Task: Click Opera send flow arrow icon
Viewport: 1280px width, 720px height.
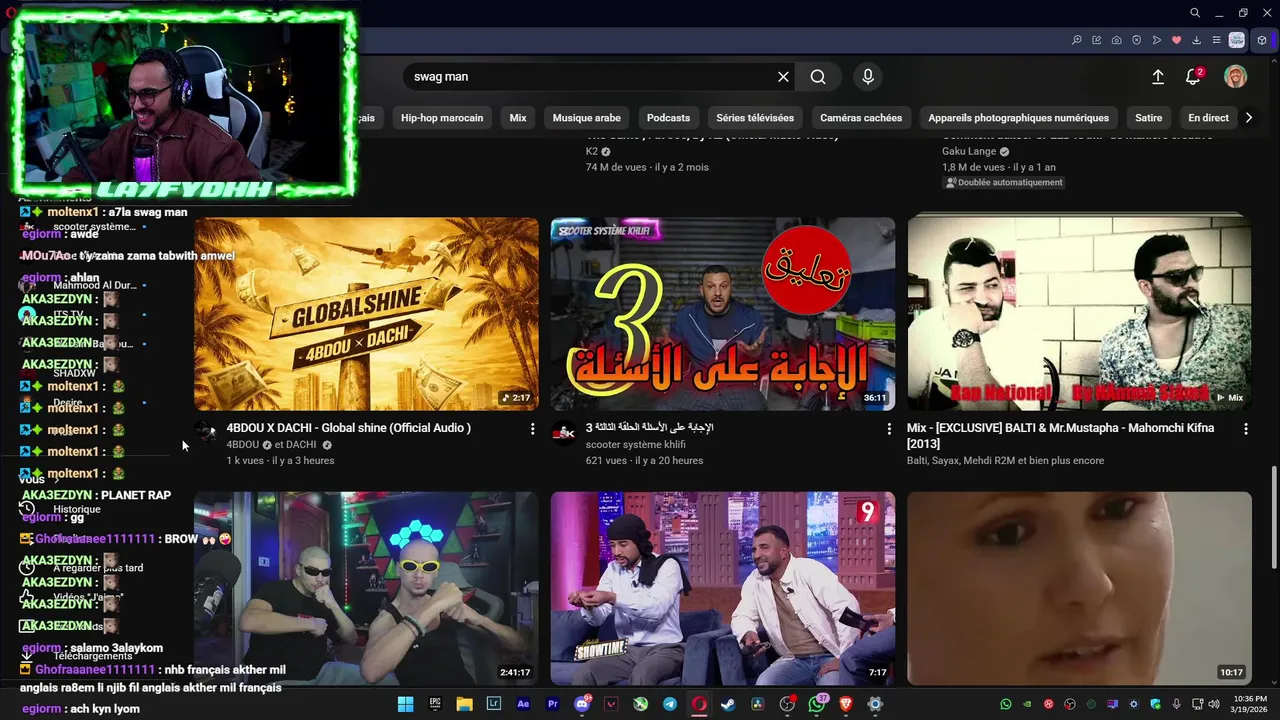Action: pos(1157,40)
